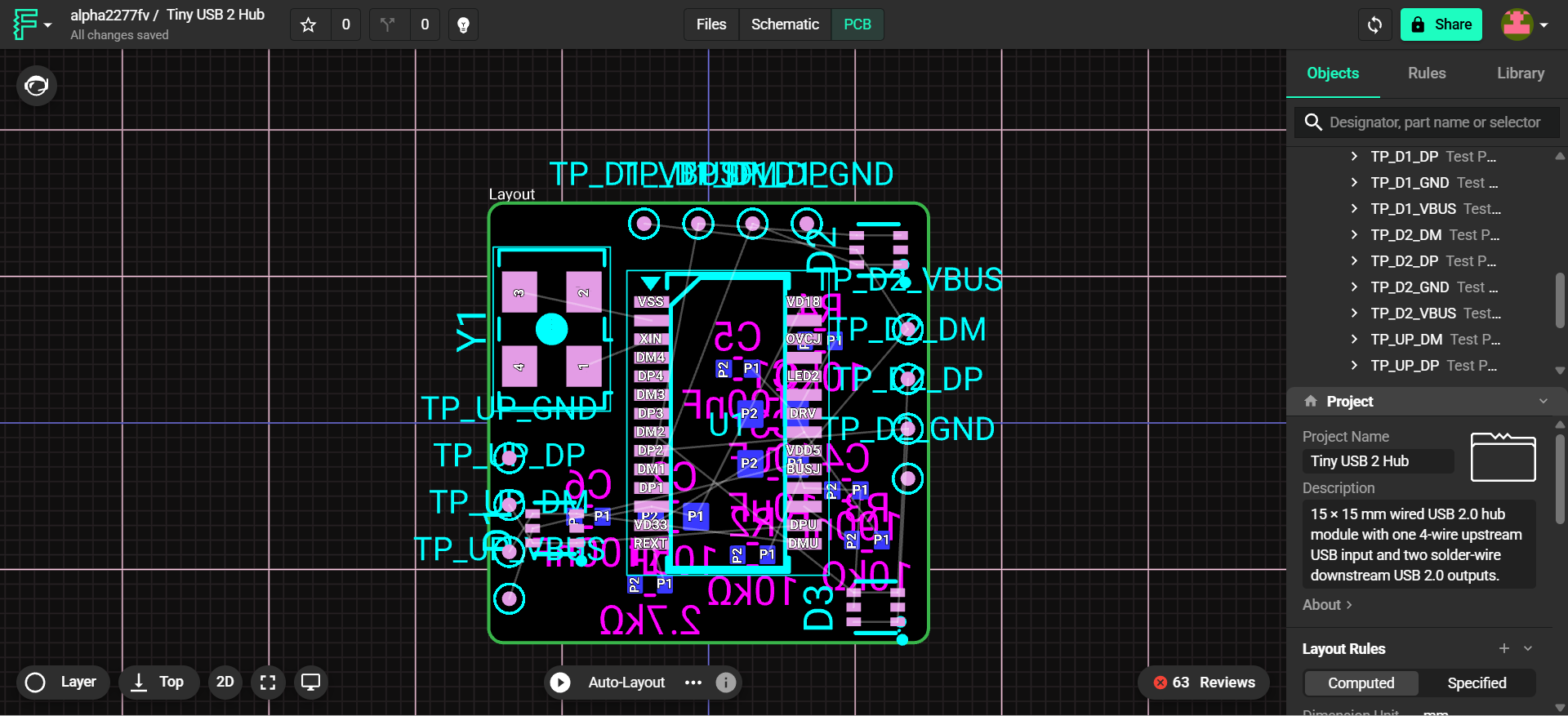The image size is (1568, 716).
Task: Click the star count 0 button
Action: (346, 25)
